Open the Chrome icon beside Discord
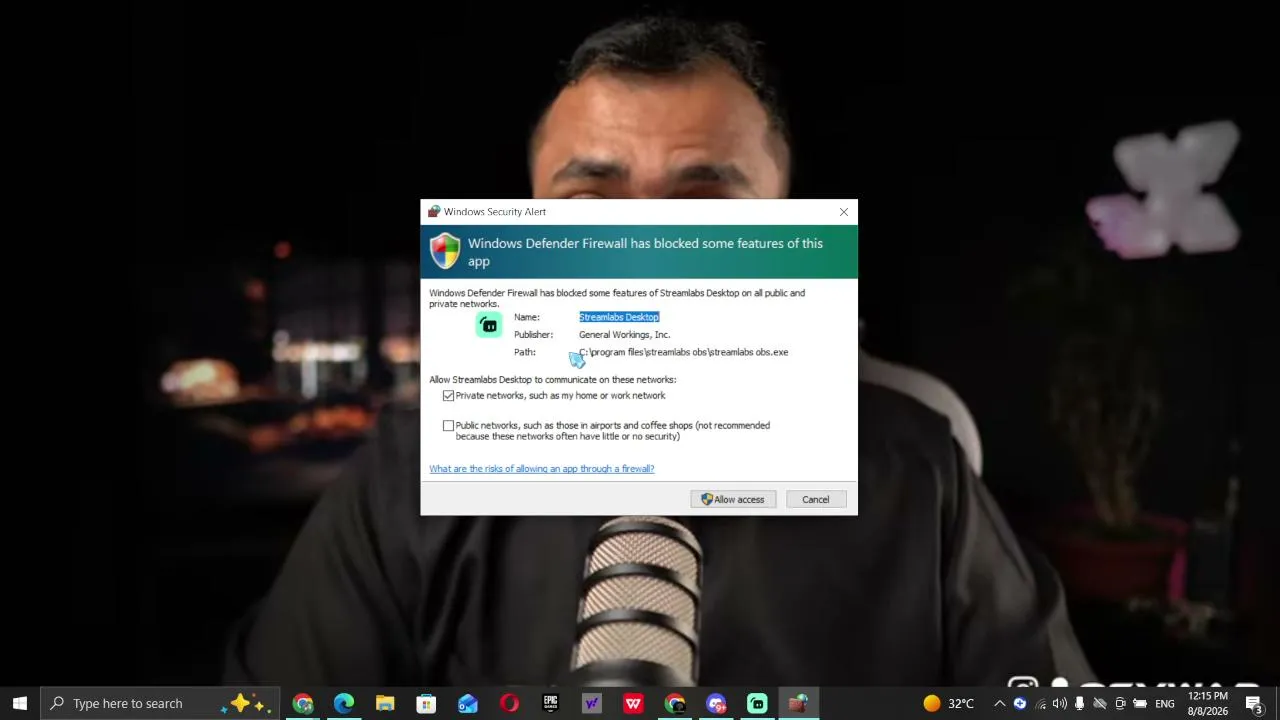The image size is (1280, 720). (675, 703)
